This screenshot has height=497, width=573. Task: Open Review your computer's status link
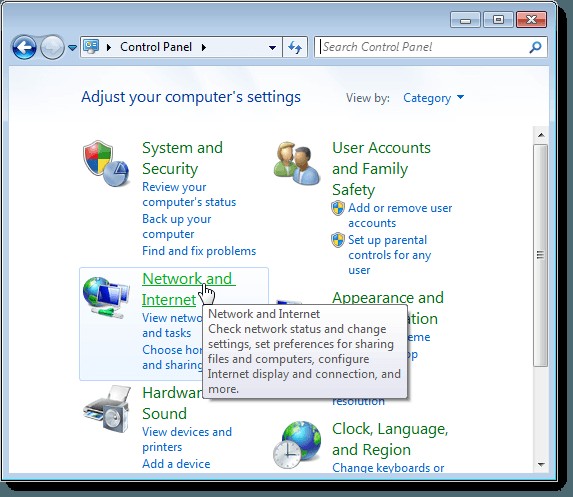189,194
